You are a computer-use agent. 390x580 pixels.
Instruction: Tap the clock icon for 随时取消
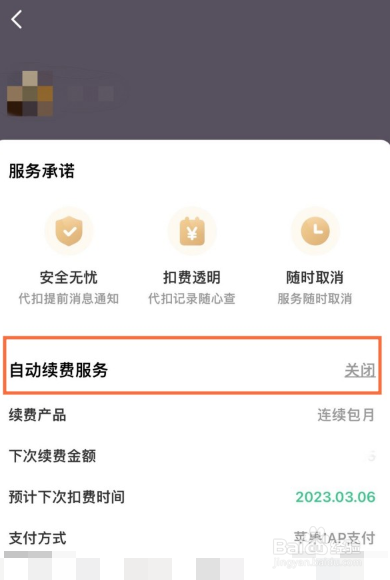tap(315, 231)
